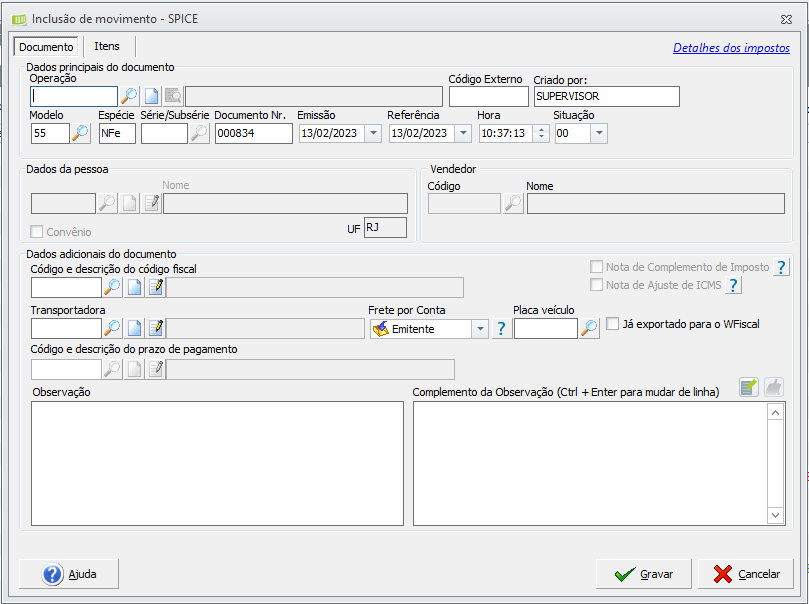The height and width of the screenshot is (604, 809).
Task: Create a new Operação with the document icon
Action: [151, 96]
